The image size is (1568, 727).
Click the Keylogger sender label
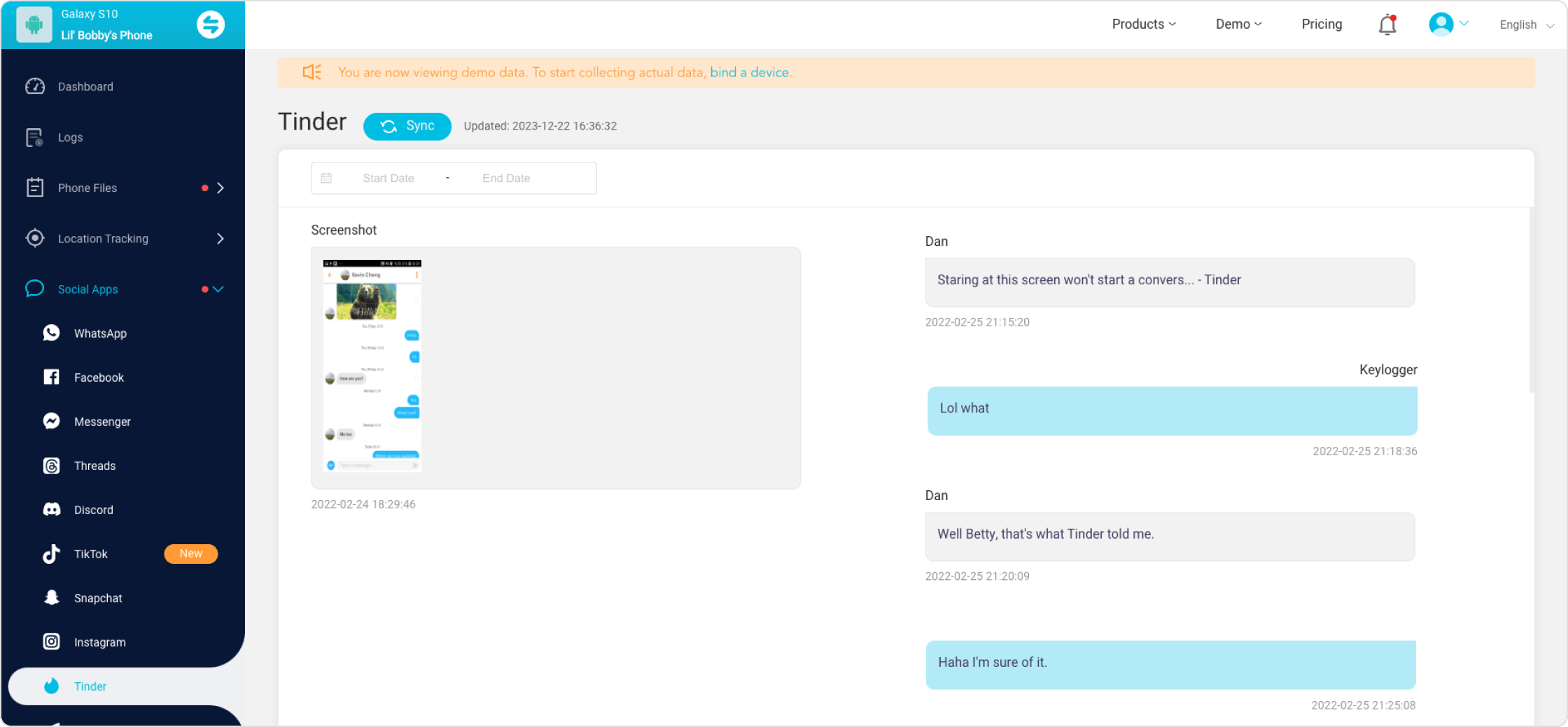1388,369
